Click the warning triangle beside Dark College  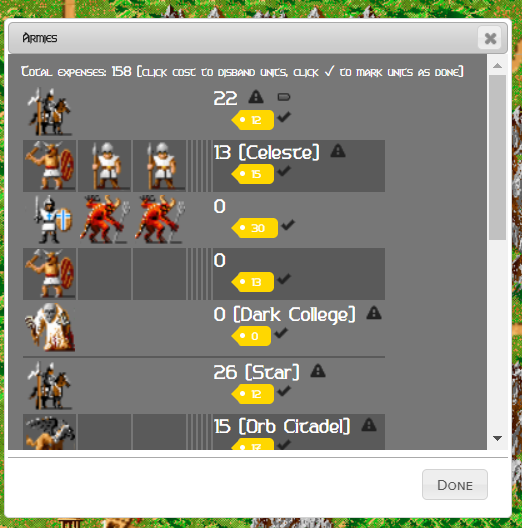(374, 313)
